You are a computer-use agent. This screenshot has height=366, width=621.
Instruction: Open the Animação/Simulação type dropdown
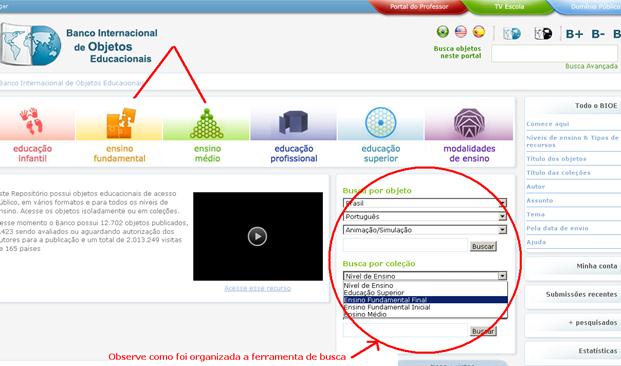coord(425,230)
